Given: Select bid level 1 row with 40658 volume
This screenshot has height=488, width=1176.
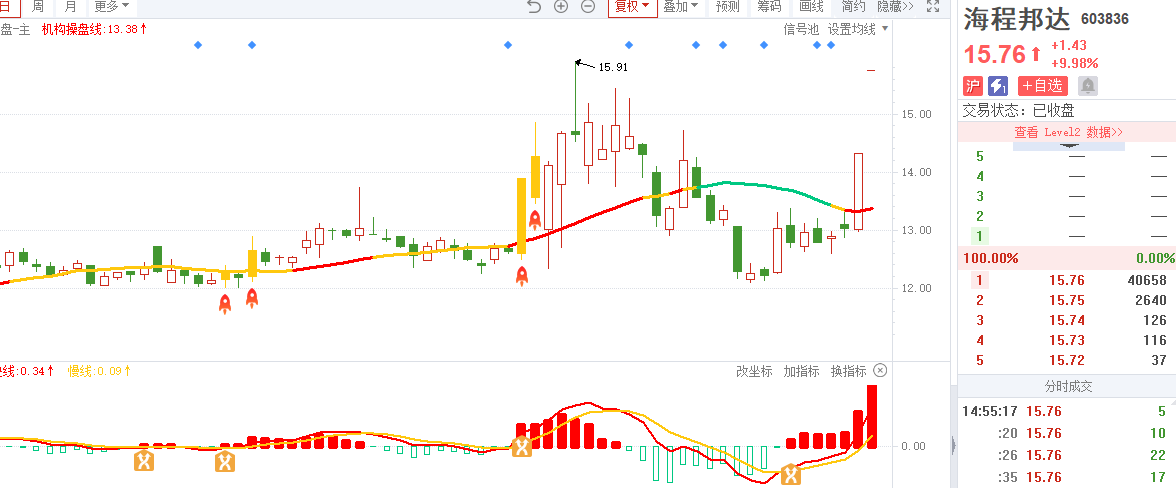Looking at the screenshot, I should pos(1067,280).
